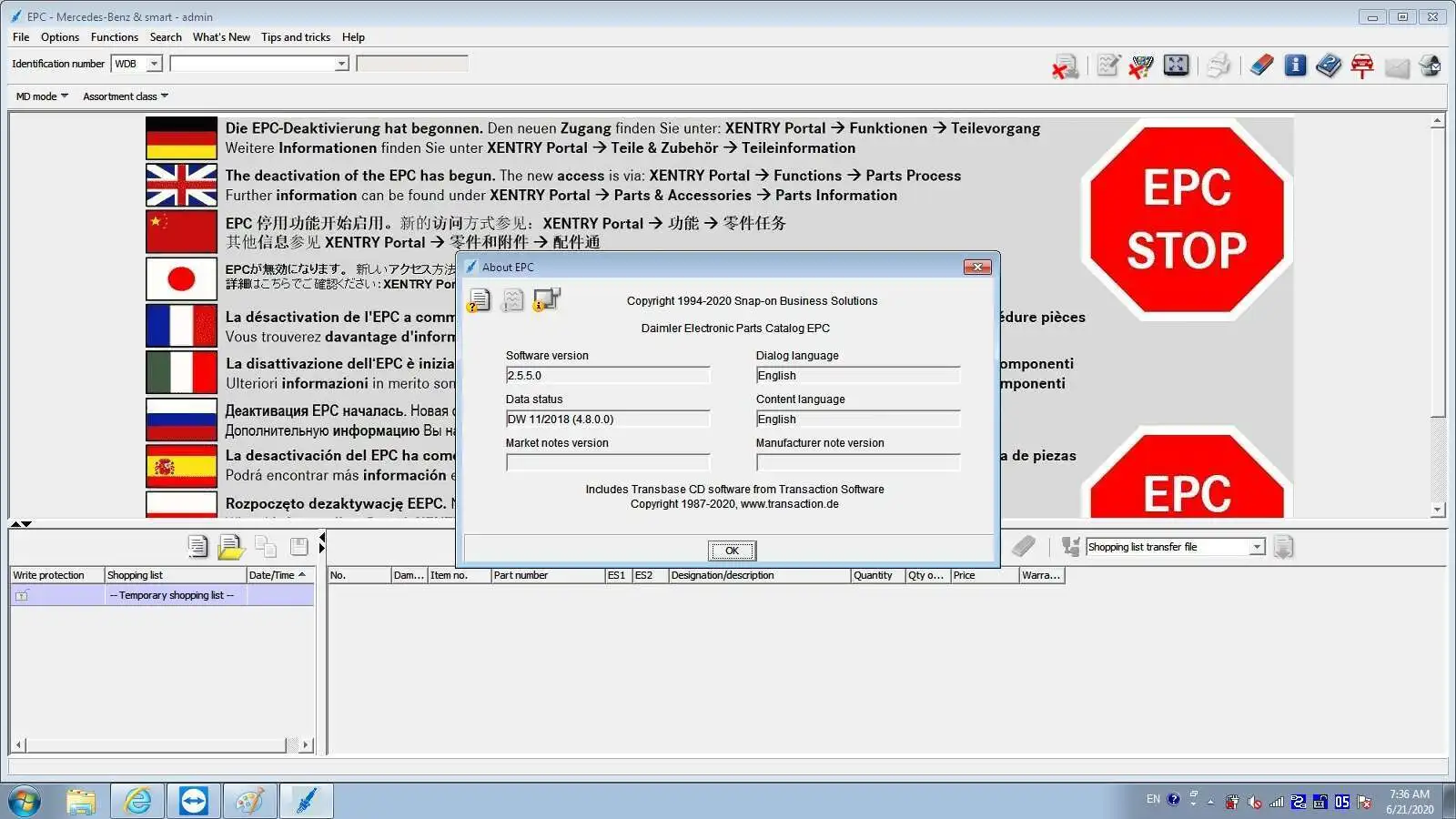Click the Price column header
The image size is (1456, 819).
tap(985, 575)
